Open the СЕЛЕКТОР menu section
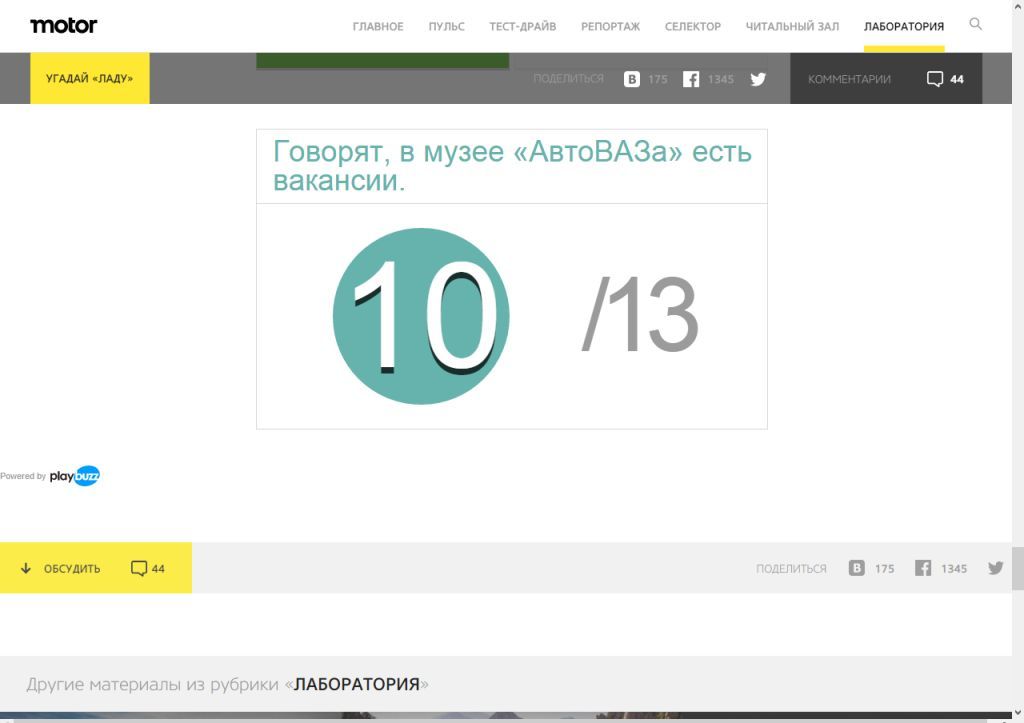This screenshot has height=723, width=1024. pyautogui.click(x=693, y=26)
